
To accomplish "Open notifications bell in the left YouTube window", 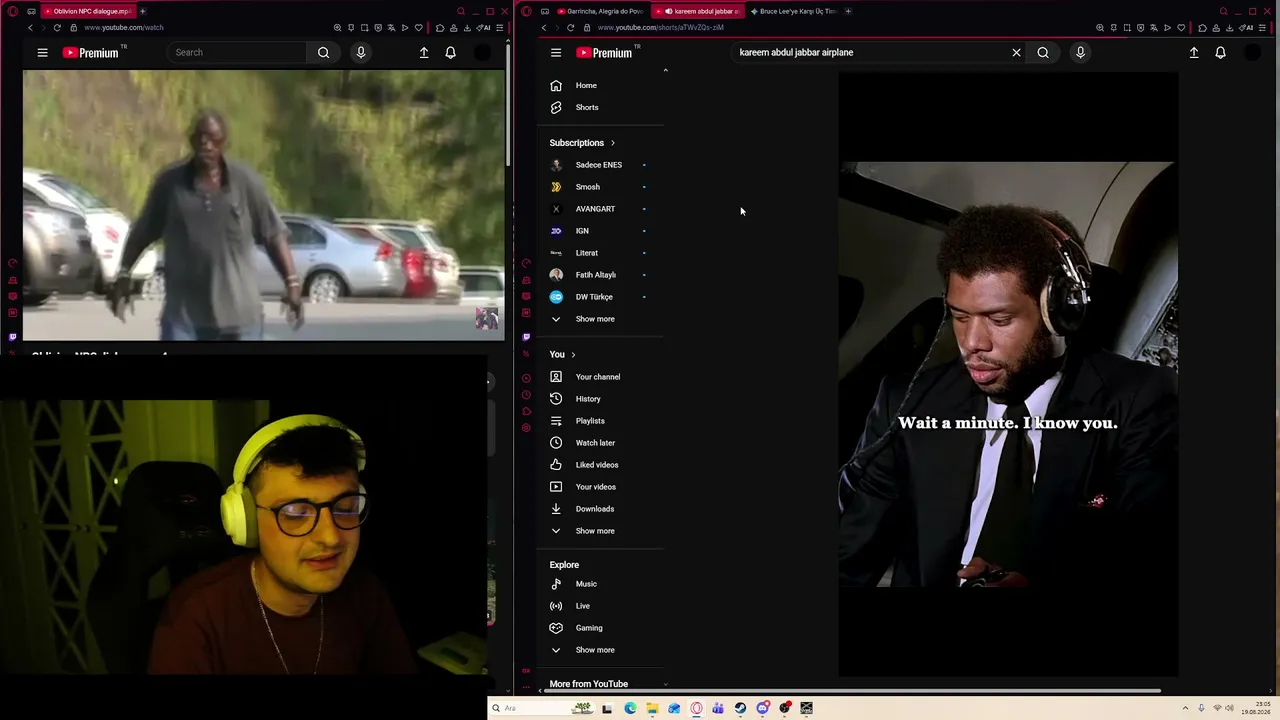I will point(450,52).
